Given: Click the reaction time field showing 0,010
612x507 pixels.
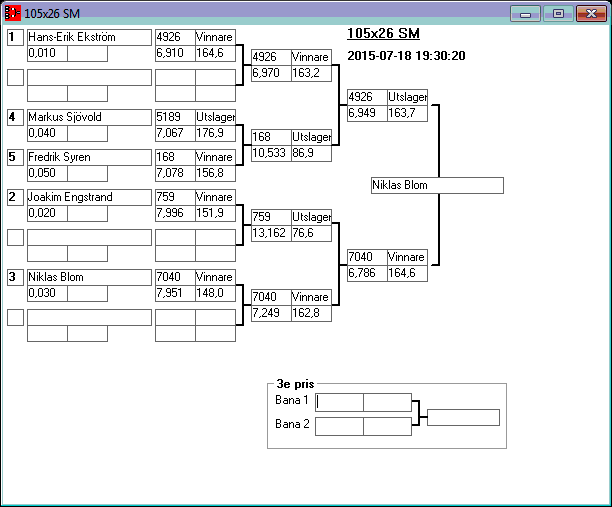Looking at the screenshot, I should 46,53.
